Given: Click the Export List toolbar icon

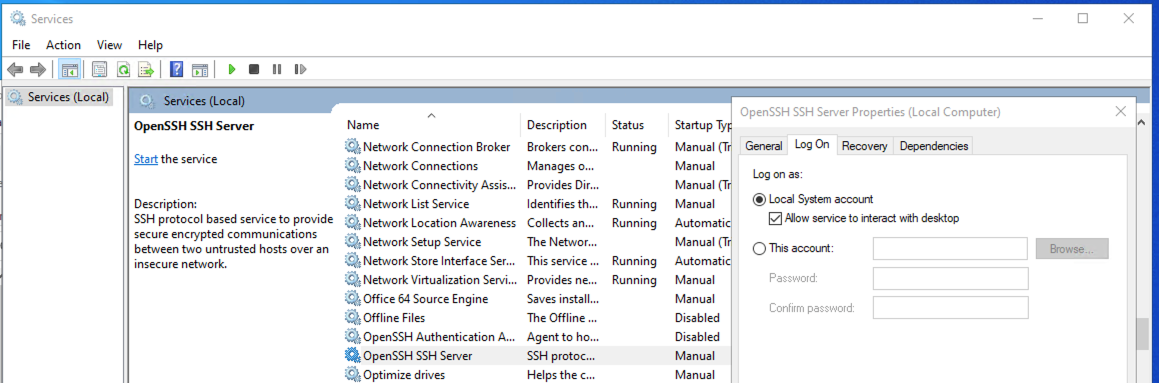Looking at the screenshot, I should (146, 70).
